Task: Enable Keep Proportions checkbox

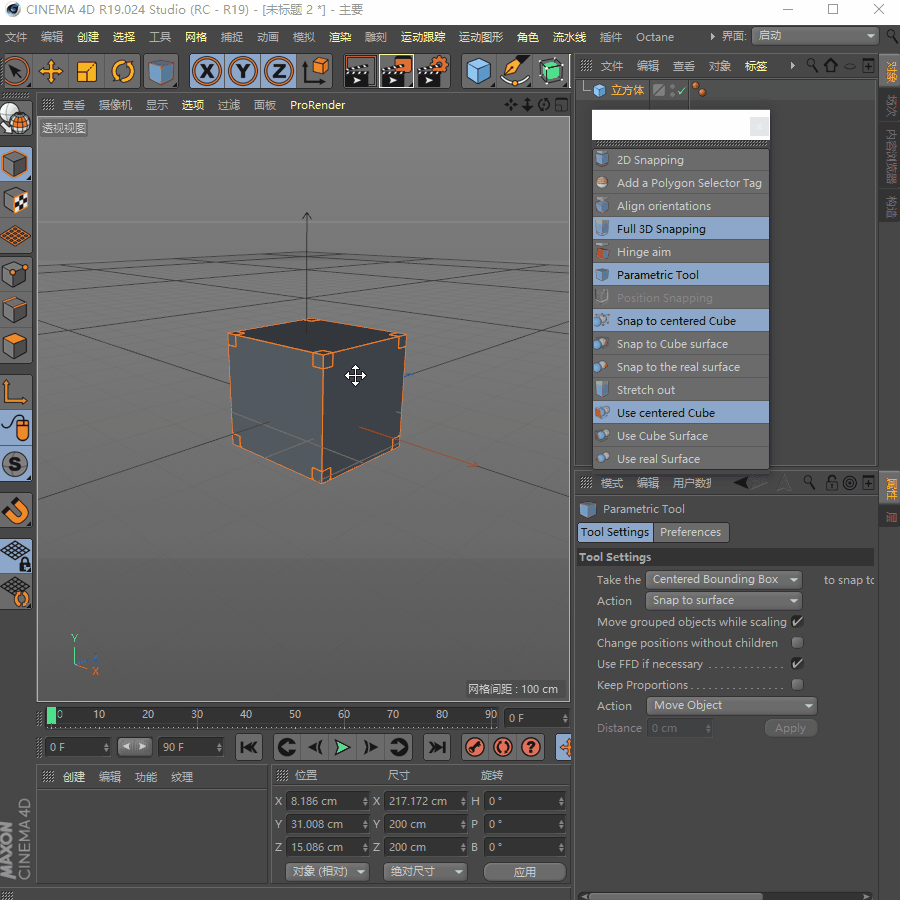Action: 797,685
